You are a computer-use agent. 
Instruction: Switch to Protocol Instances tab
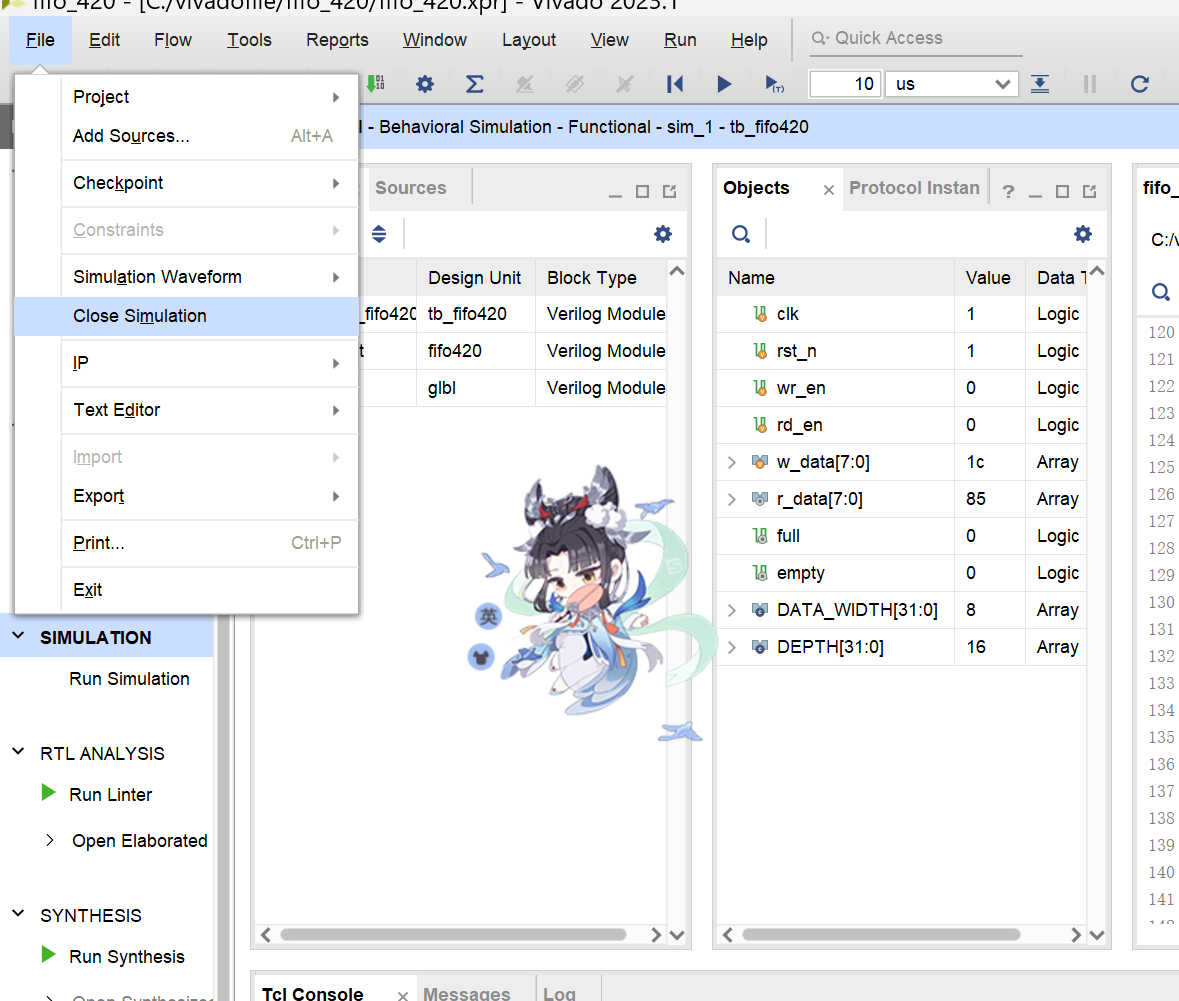[x=914, y=188]
